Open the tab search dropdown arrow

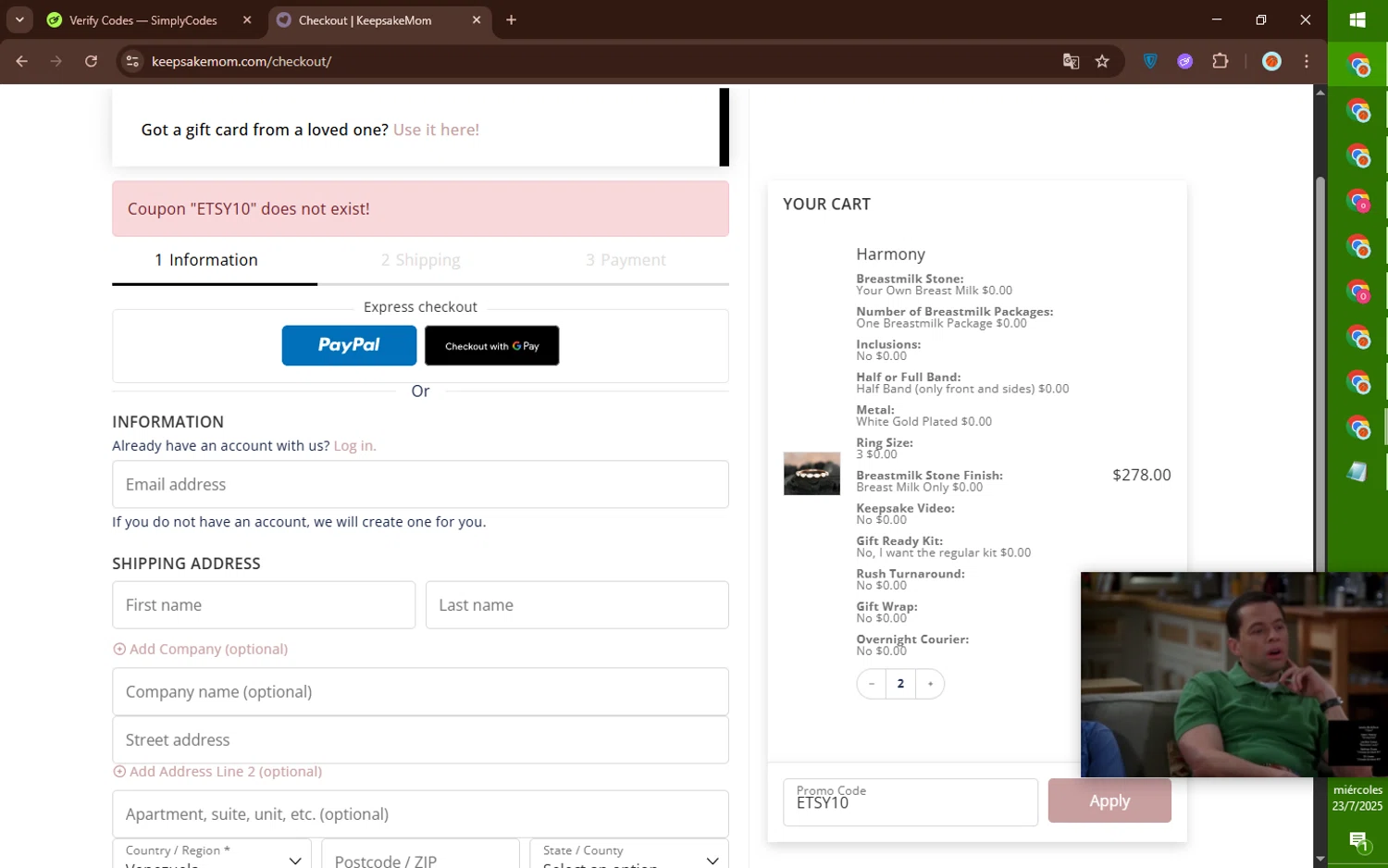(x=19, y=19)
